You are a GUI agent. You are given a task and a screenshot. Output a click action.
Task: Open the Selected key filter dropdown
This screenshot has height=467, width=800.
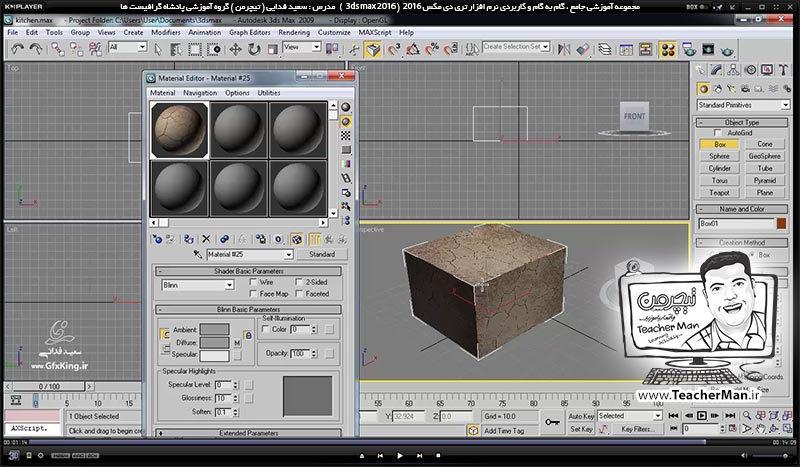click(657, 416)
